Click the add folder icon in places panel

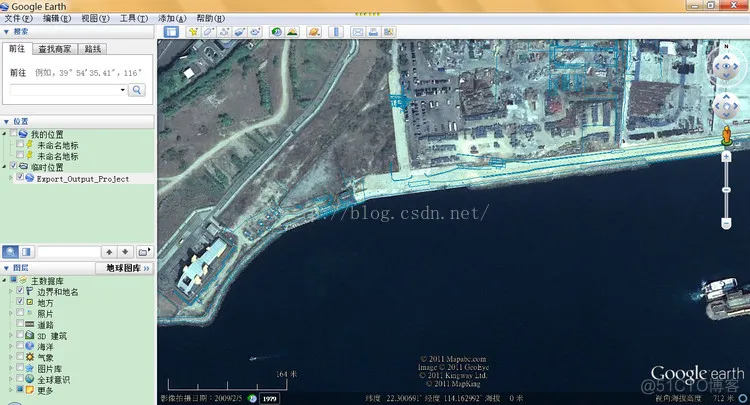pyautogui.click(x=143, y=252)
